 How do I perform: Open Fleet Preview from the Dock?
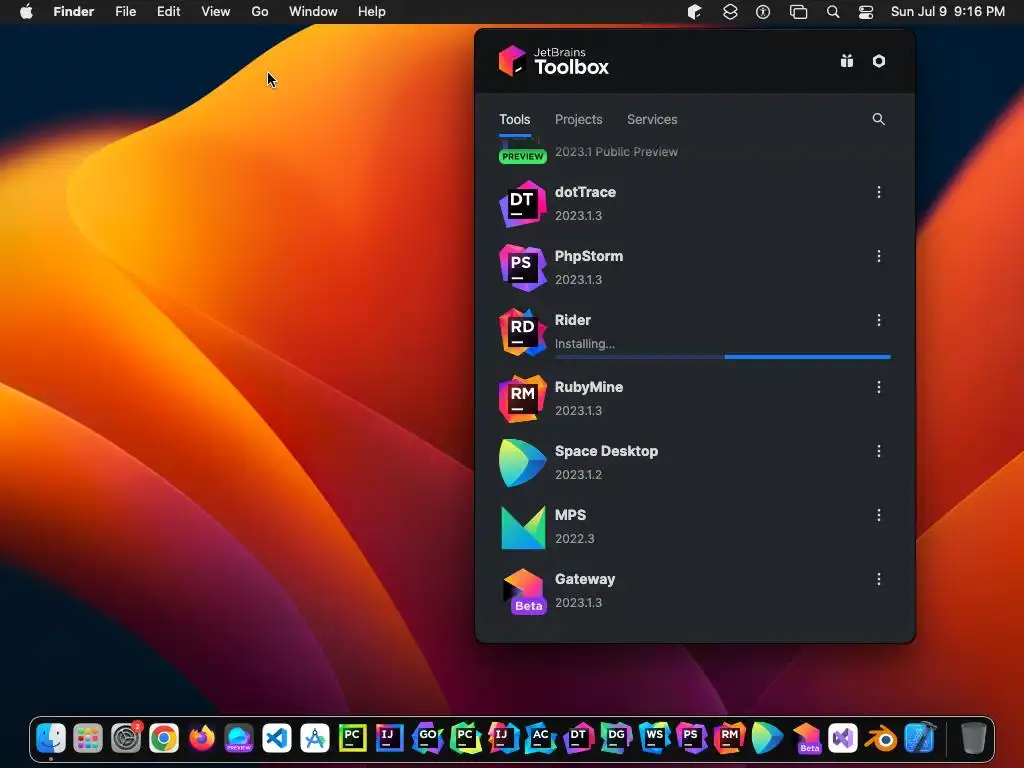tap(239, 738)
